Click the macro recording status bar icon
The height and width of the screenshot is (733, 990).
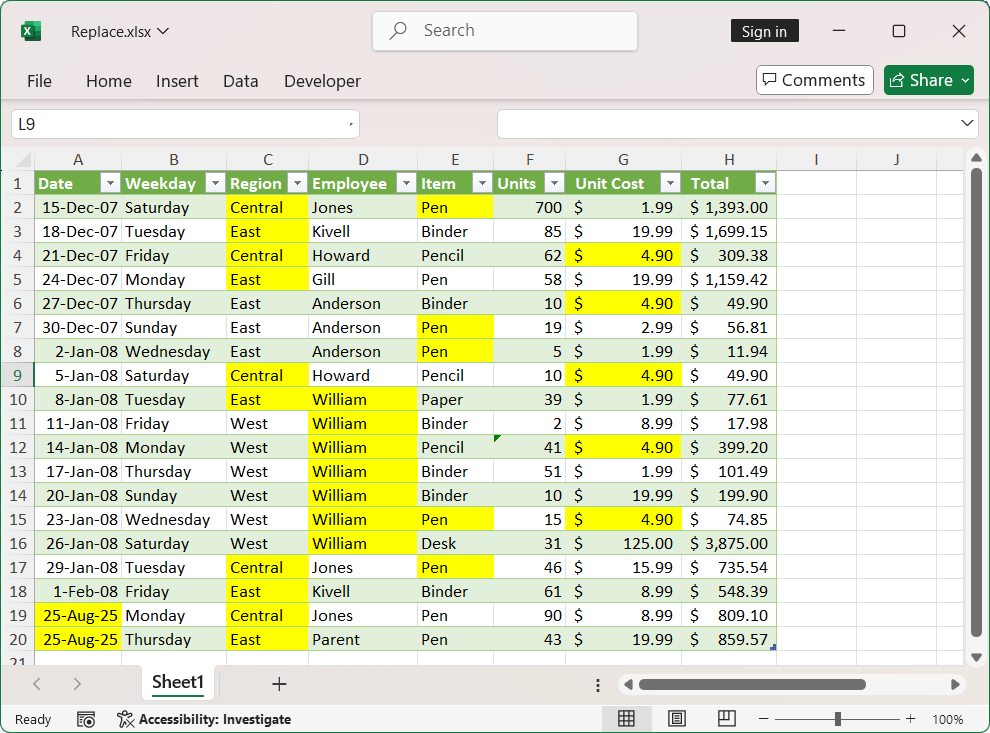pos(86,719)
